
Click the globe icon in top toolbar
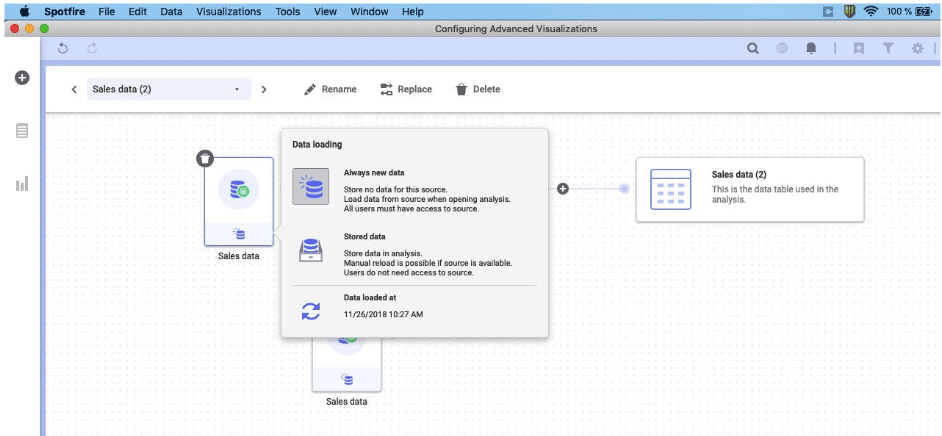click(x=782, y=49)
